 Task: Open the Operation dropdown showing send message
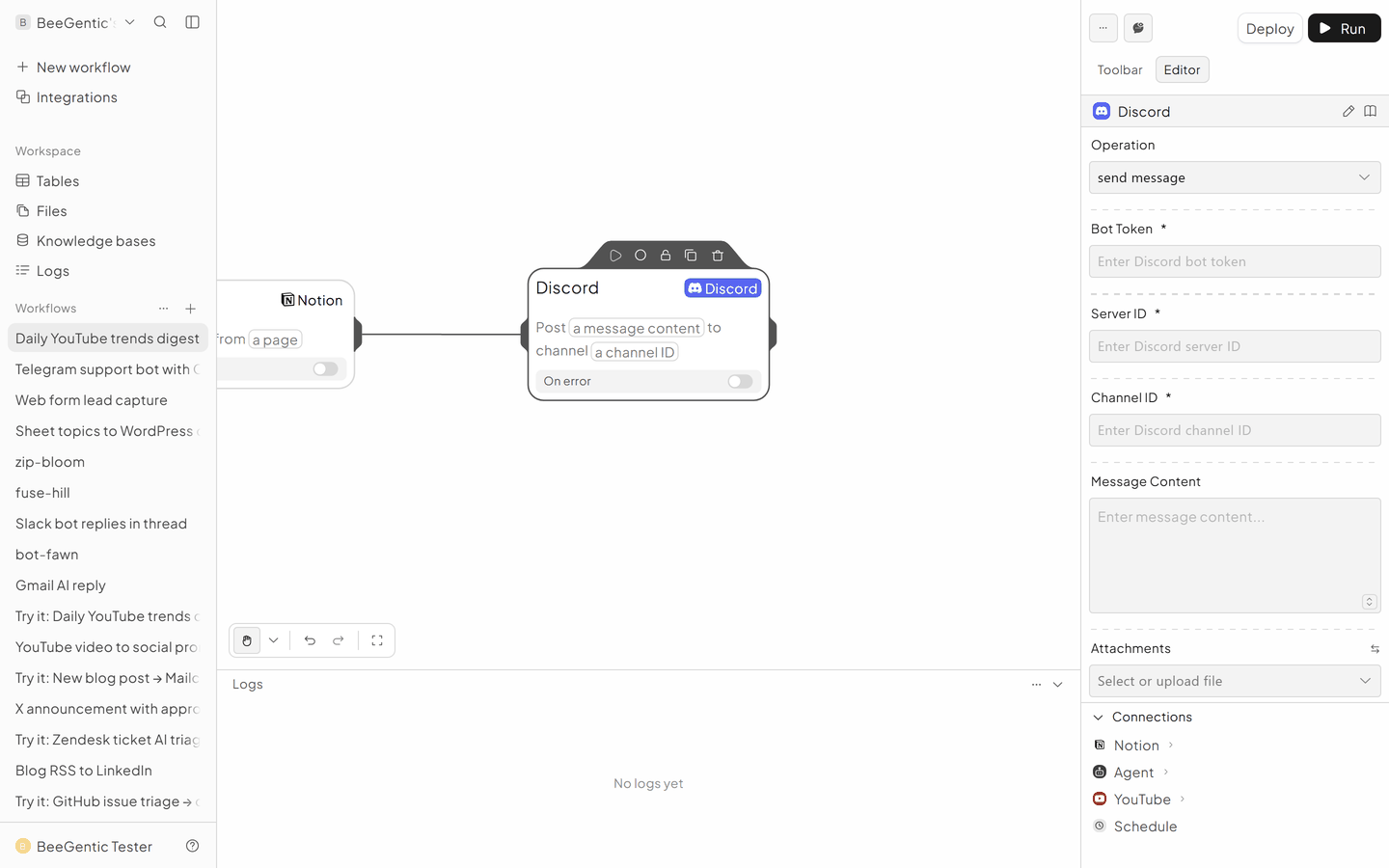point(1235,177)
